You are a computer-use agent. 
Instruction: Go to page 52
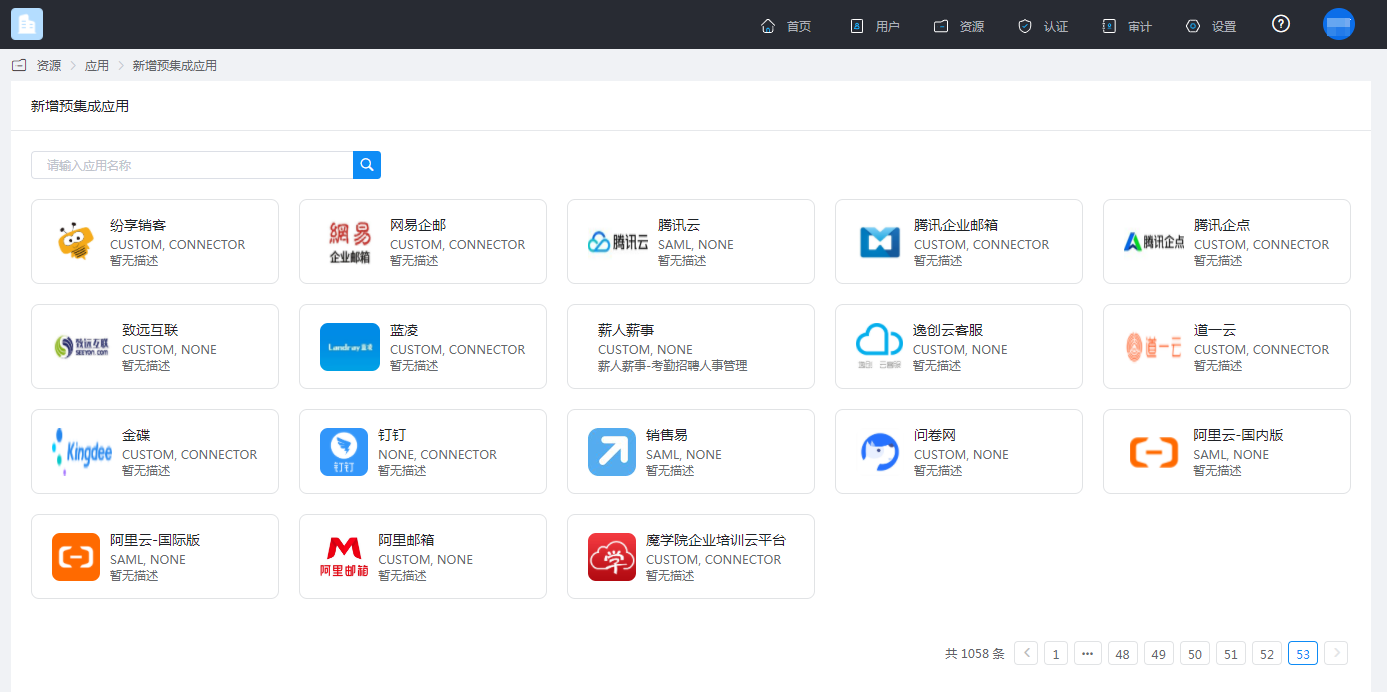point(1267,653)
